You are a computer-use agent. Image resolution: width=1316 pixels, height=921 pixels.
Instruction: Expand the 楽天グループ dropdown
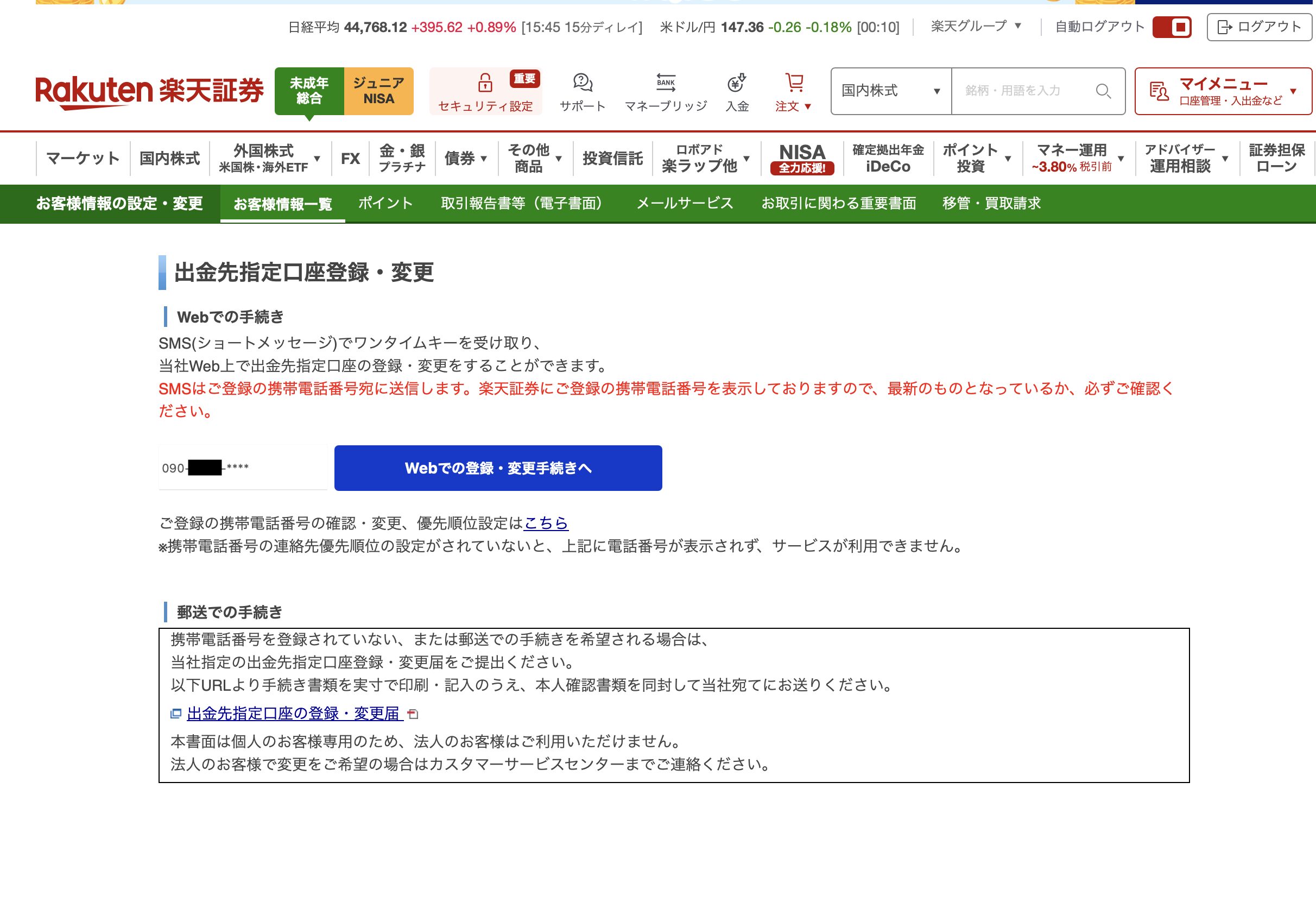tap(976, 26)
